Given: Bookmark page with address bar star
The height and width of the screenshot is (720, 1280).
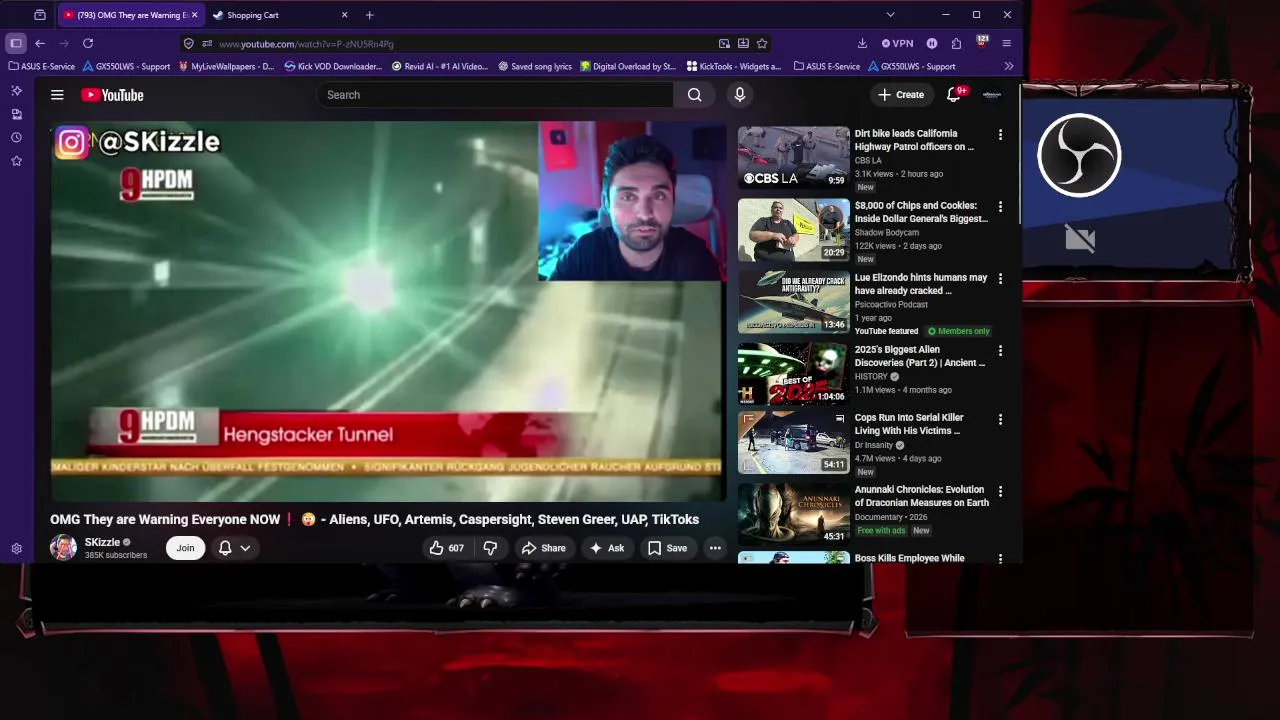Looking at the screenshot, I should (762, 43).
